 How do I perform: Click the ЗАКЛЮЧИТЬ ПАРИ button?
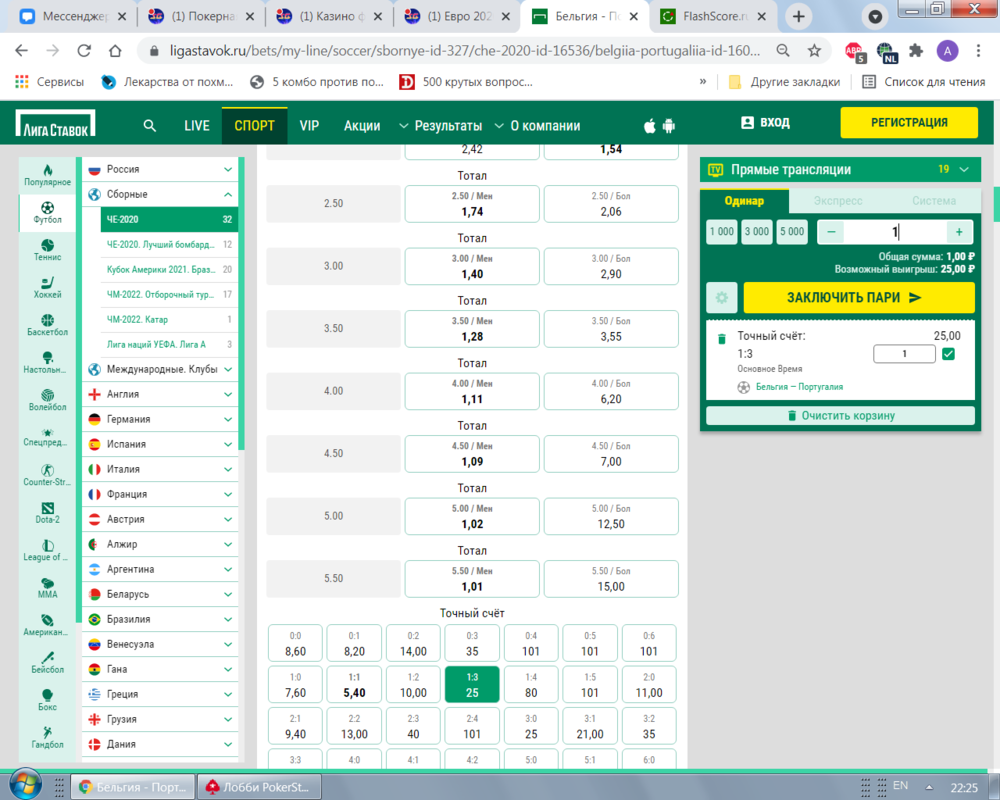[859, 297]
